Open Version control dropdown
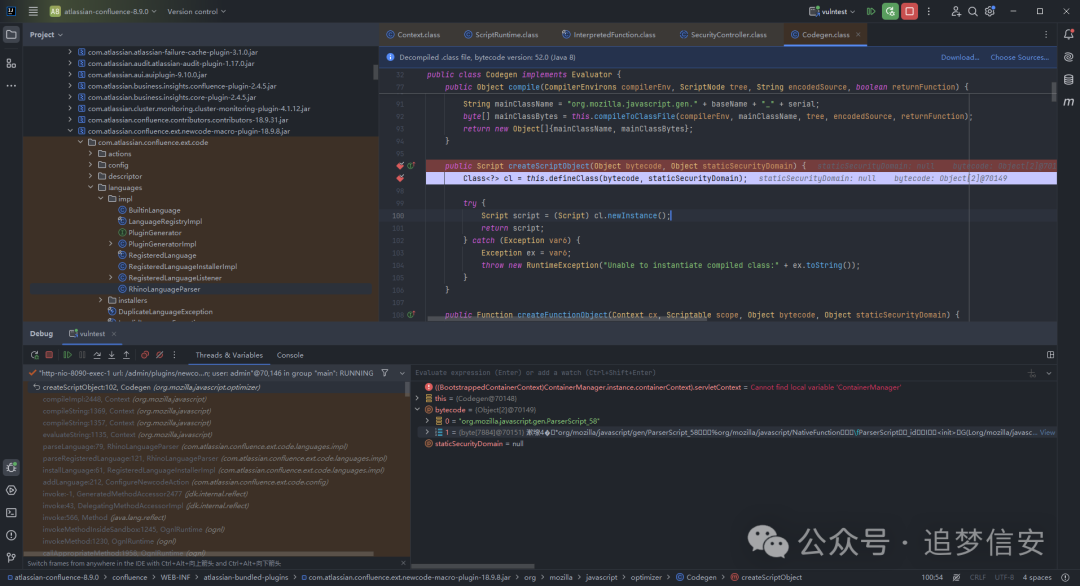Screen dimensions: 1080x586 [196, 11]
